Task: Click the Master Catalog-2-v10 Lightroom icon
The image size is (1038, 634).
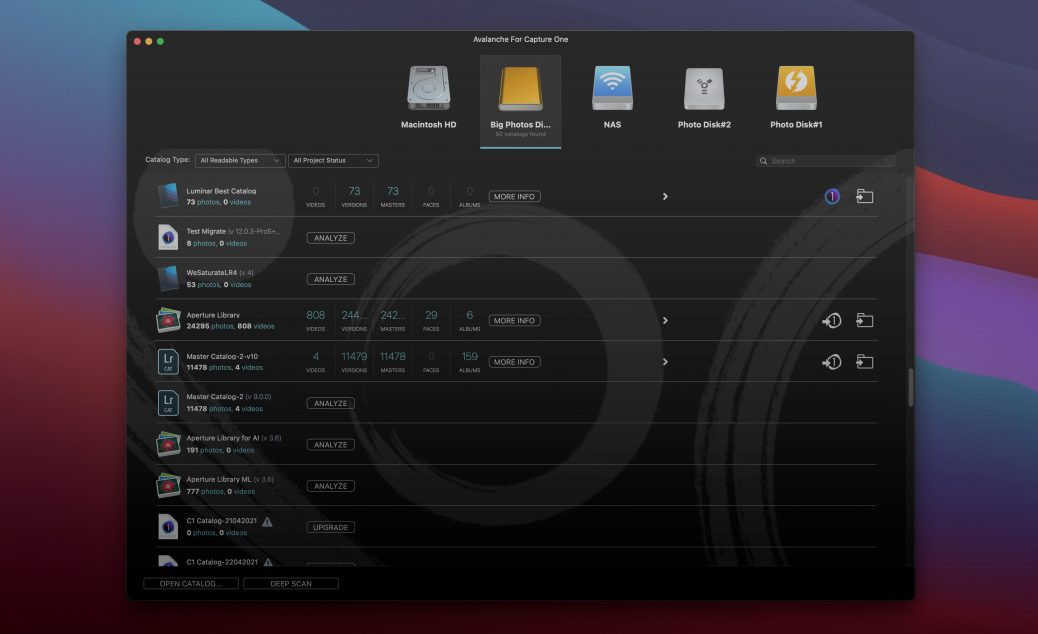Action: pyautogui.click(x=168, y=361)
